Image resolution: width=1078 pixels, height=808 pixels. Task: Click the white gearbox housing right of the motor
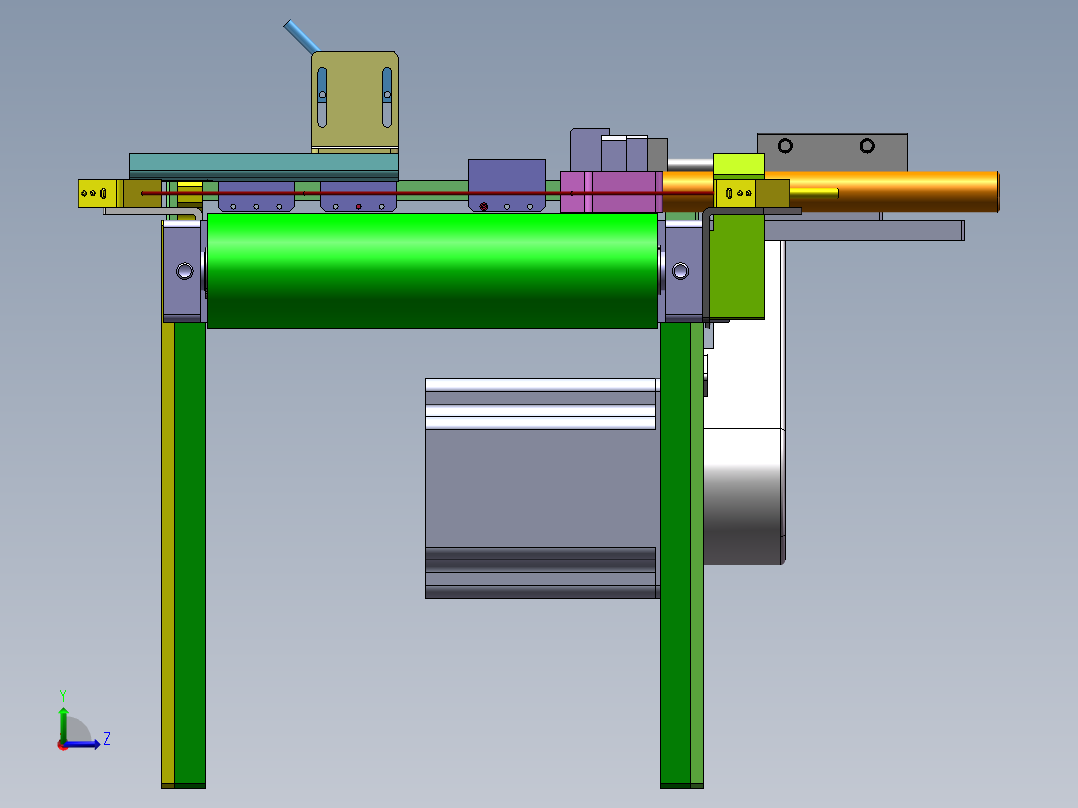(x=745, y=495)
